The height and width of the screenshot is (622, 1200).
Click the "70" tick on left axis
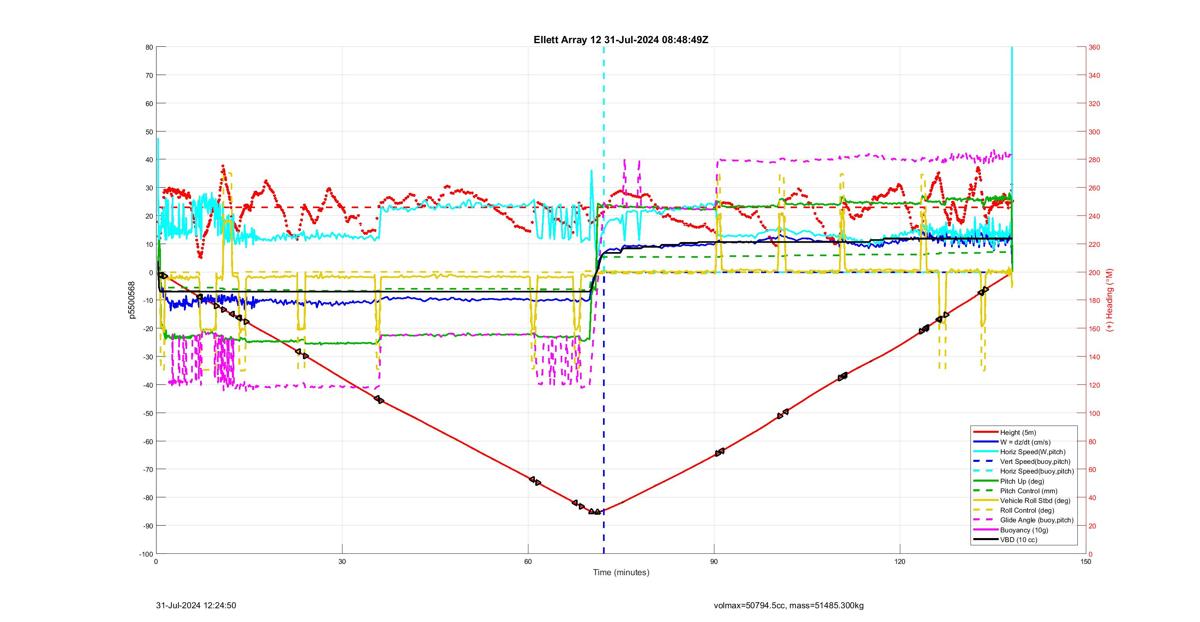pyautogui.click(x=148, y=75)
